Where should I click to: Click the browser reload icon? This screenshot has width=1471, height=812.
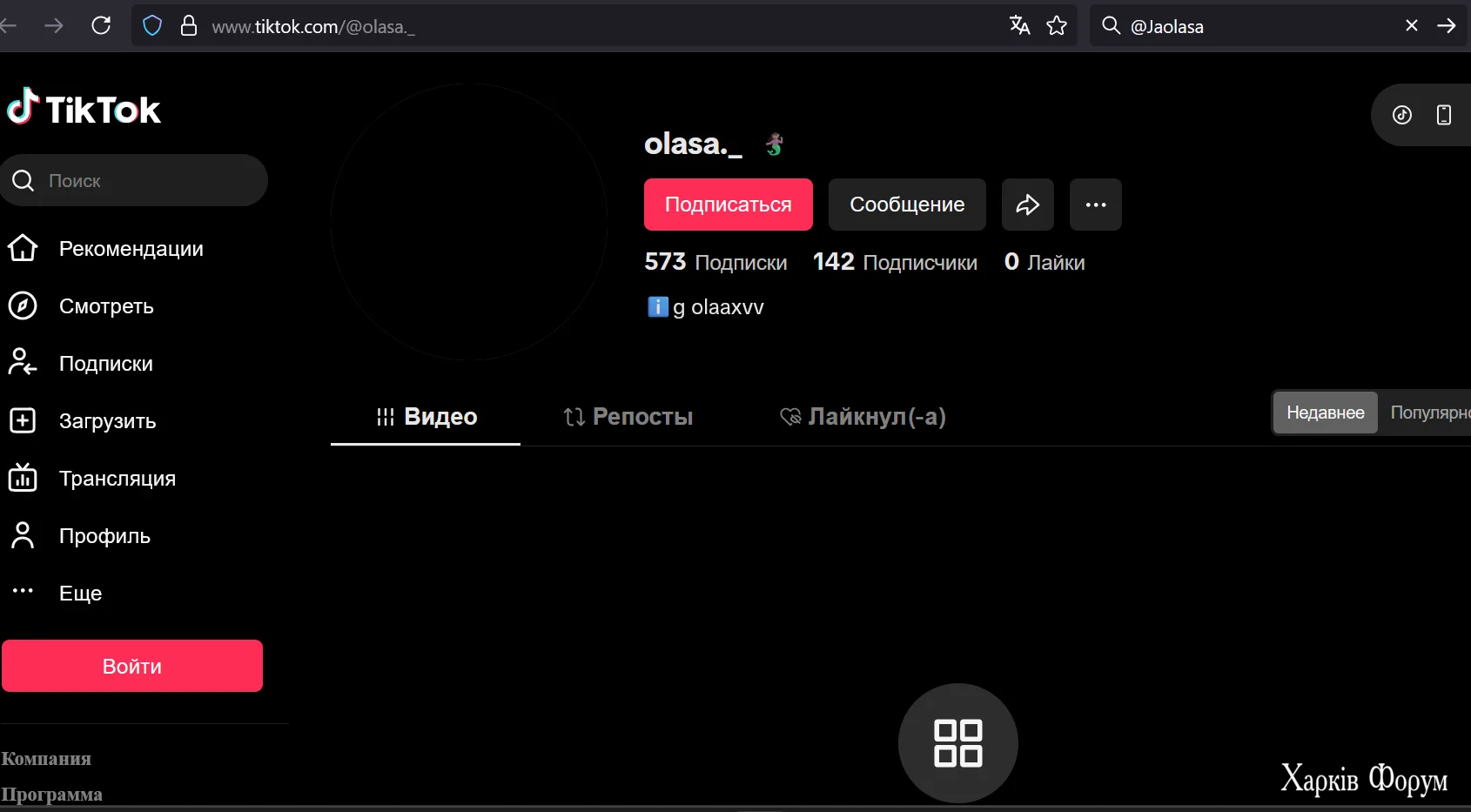[101, 26]
